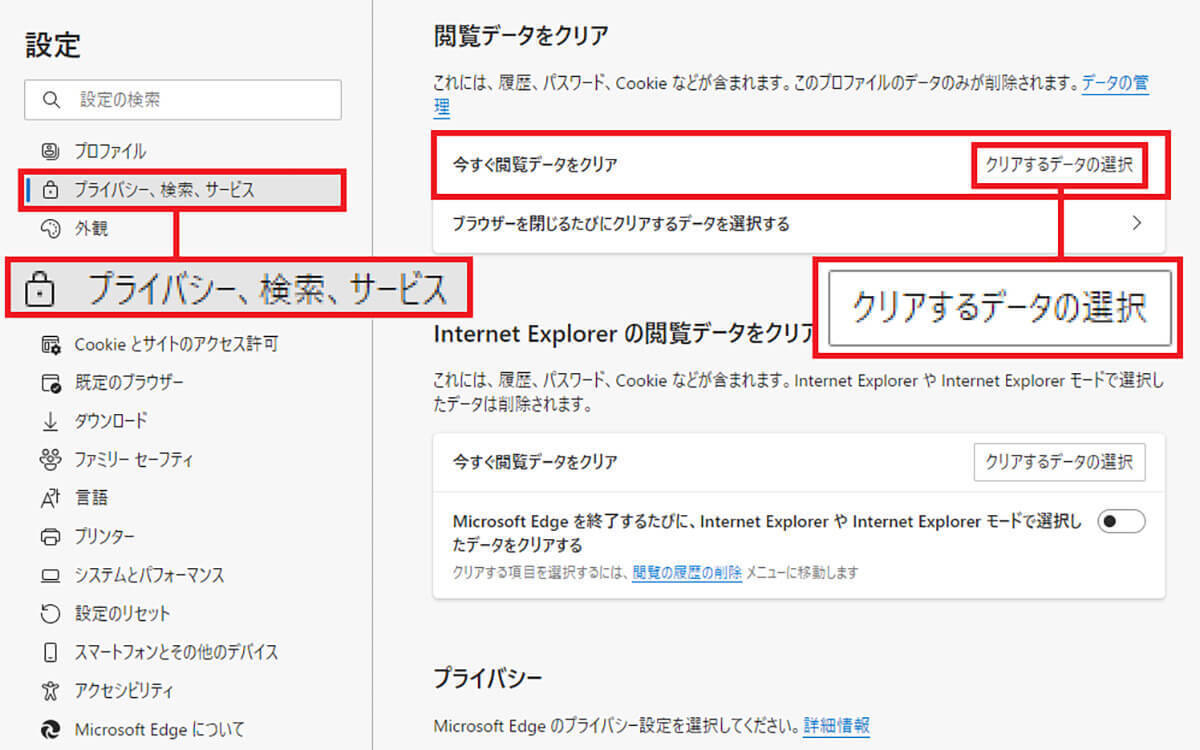Open the Privacy detailed information link
The width and height of the screenshot is (1200, 750).
pyautogui.click(x=836, y=725)
